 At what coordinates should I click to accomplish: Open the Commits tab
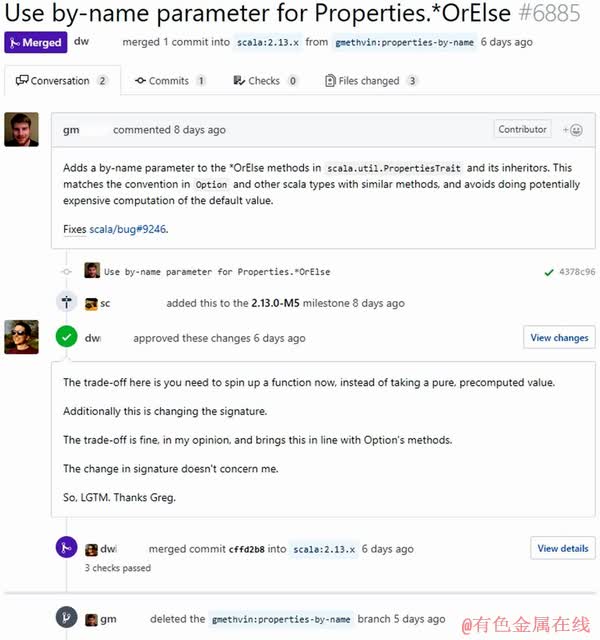tap(170, 81)
